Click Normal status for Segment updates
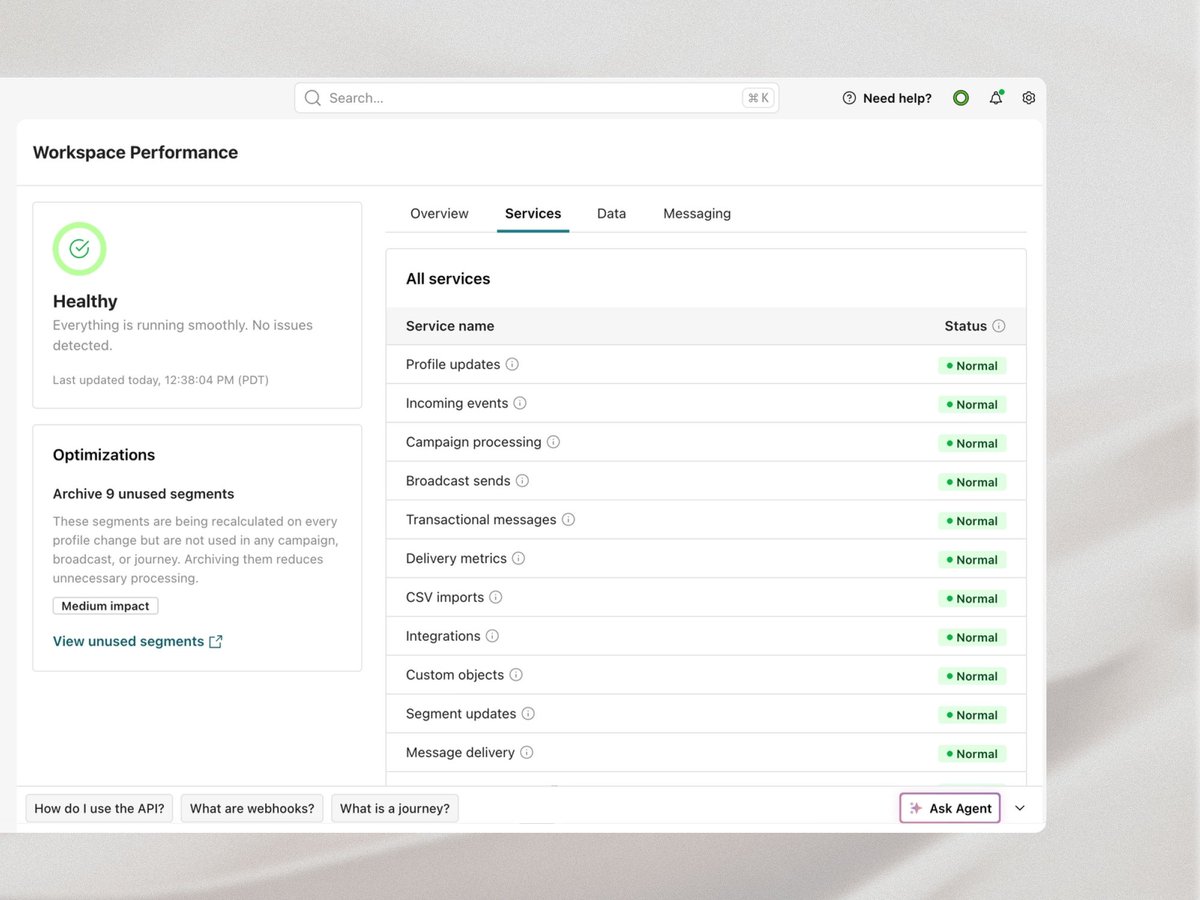This screenshot has height=900, width=1200. coord(972,715)
